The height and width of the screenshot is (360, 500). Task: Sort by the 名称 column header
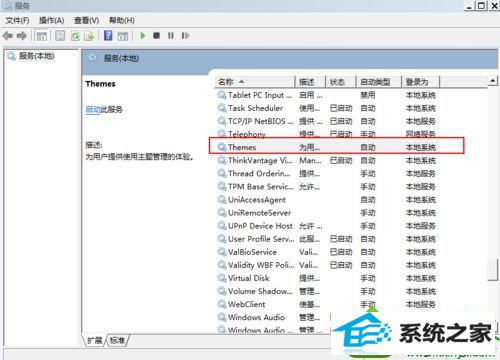tap(255, 82)
